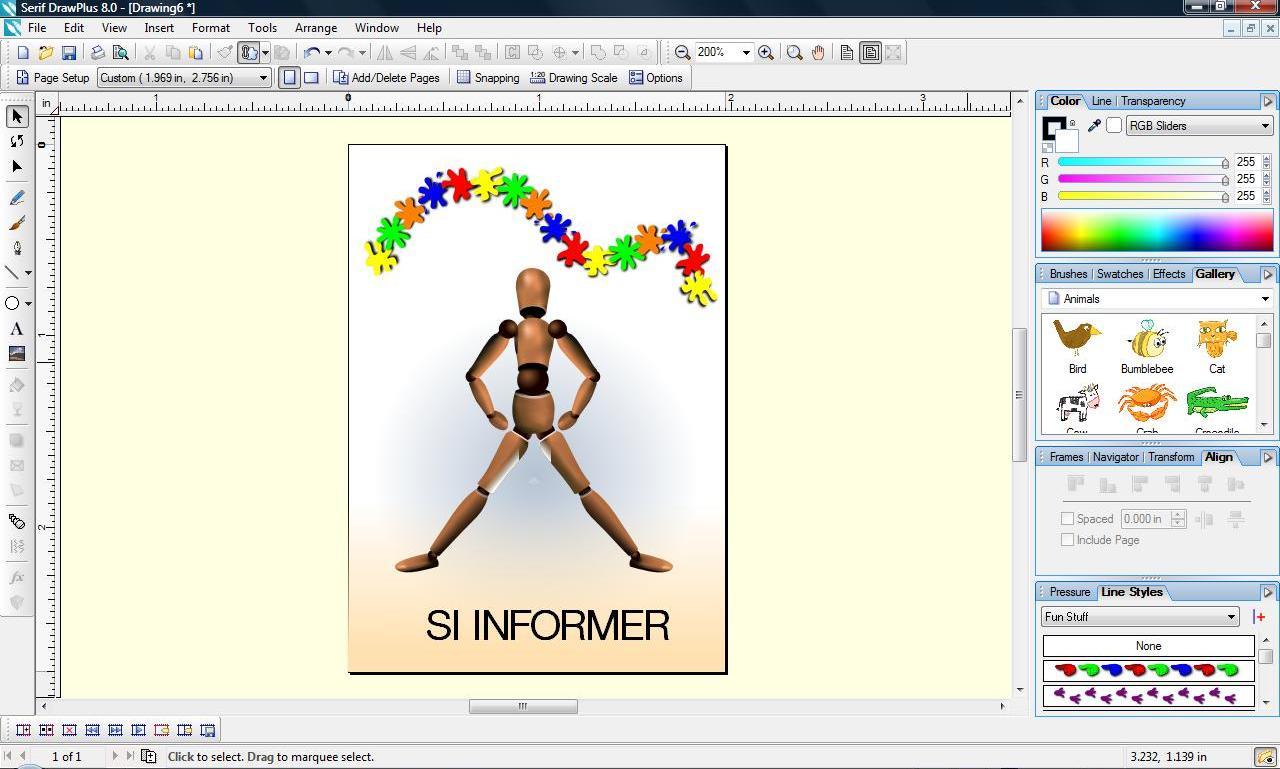Insert the Bumblebee gallery item
The image size is (1280, 769).
pos(1147,346)
